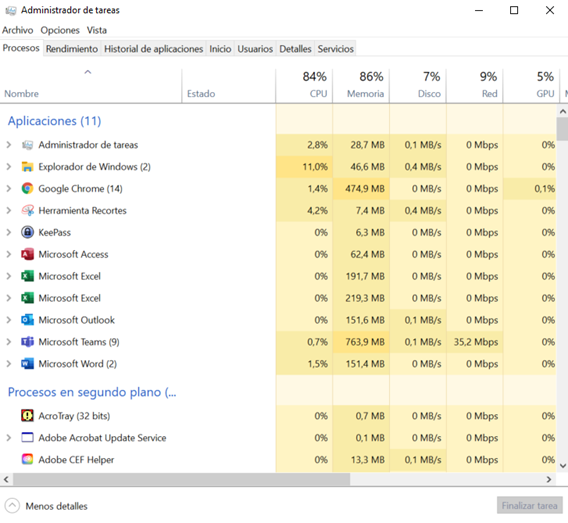Click the Microsoft Access icon
568x523 pixels.
[x=28, y=254]
